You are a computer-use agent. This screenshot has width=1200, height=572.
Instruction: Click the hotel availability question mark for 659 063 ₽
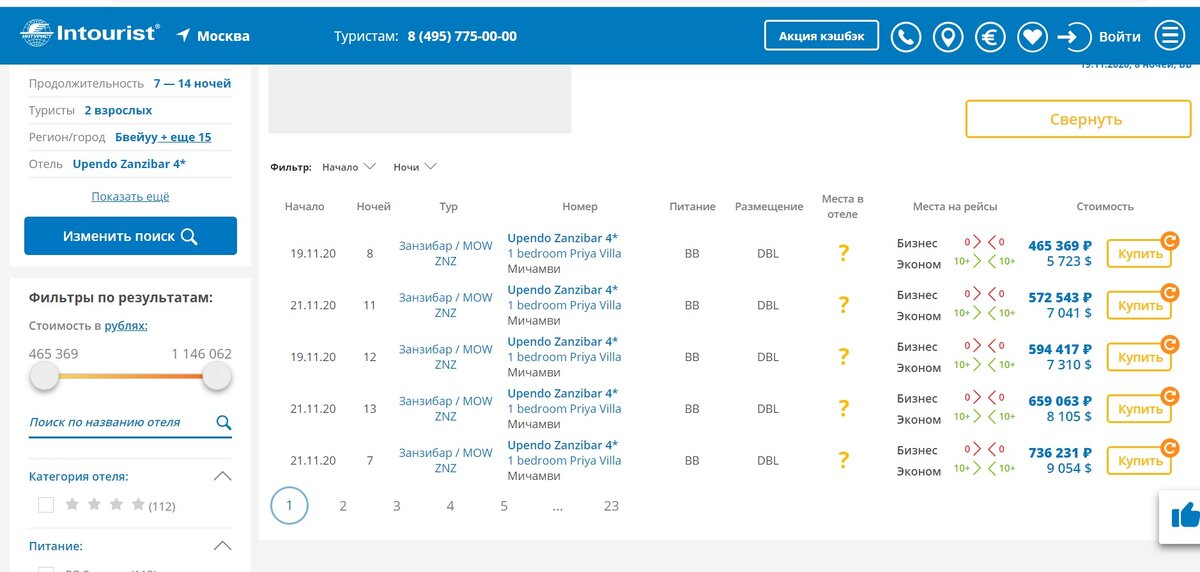tap(843, 408)
